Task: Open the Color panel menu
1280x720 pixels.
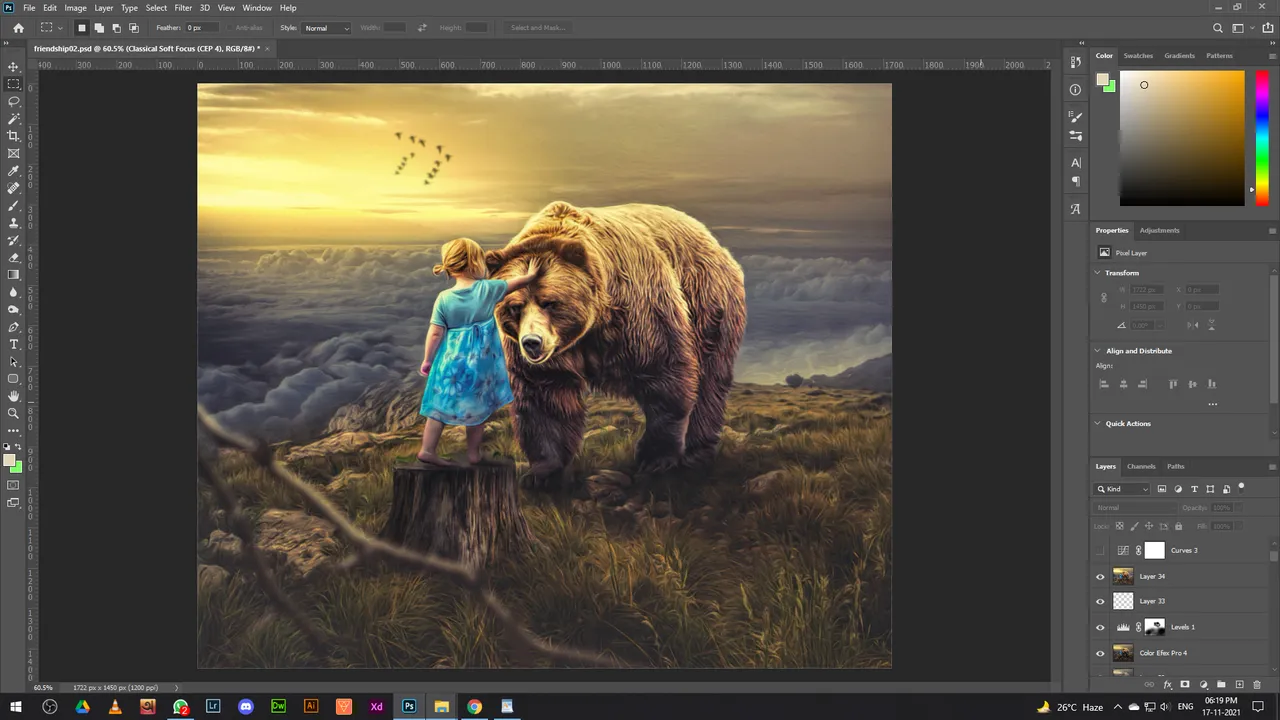Action: [x=1272, y=56]
